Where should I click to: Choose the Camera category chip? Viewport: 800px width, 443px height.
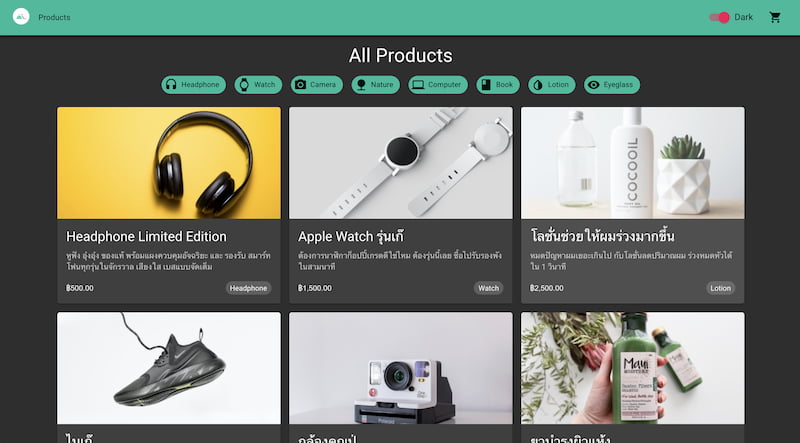coord(317,85)
